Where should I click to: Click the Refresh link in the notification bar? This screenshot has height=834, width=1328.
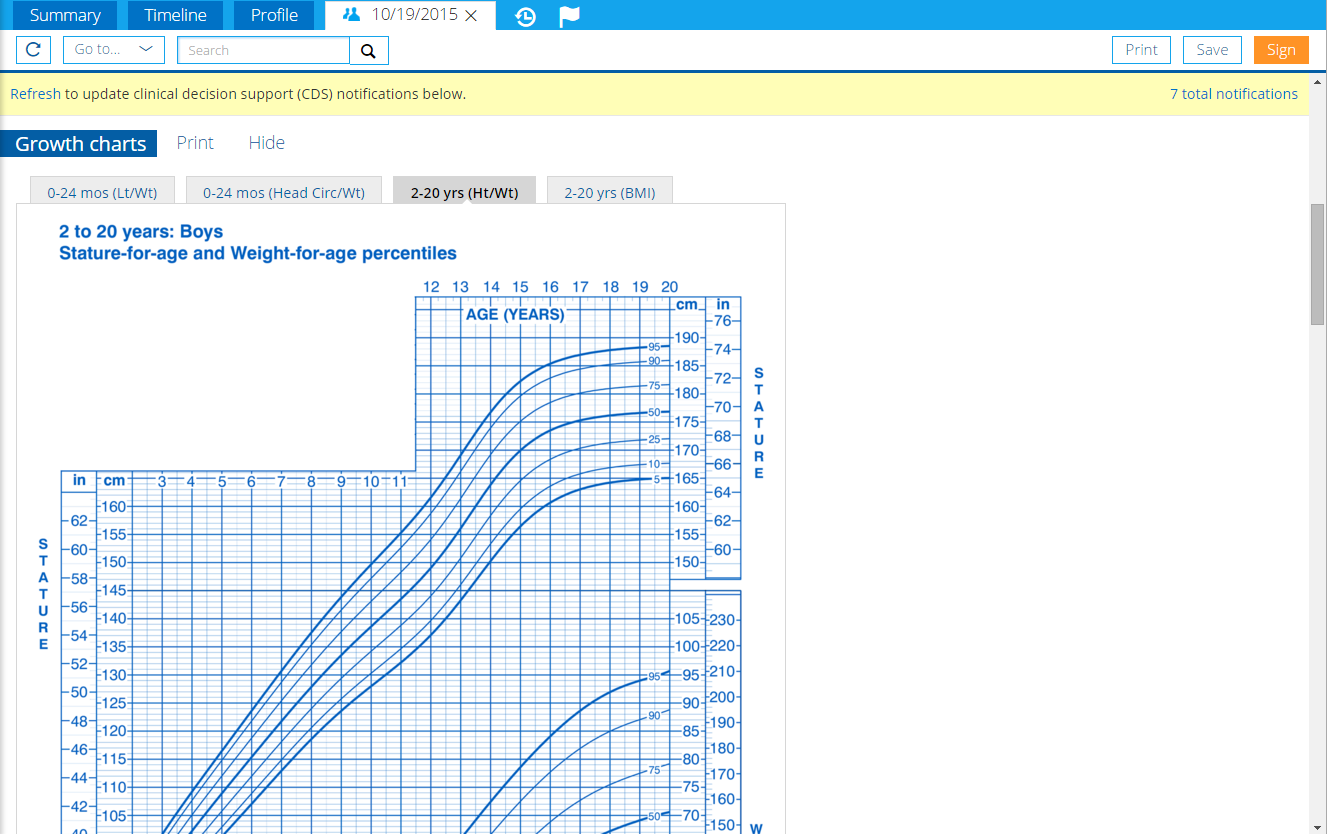pos(35,94)
